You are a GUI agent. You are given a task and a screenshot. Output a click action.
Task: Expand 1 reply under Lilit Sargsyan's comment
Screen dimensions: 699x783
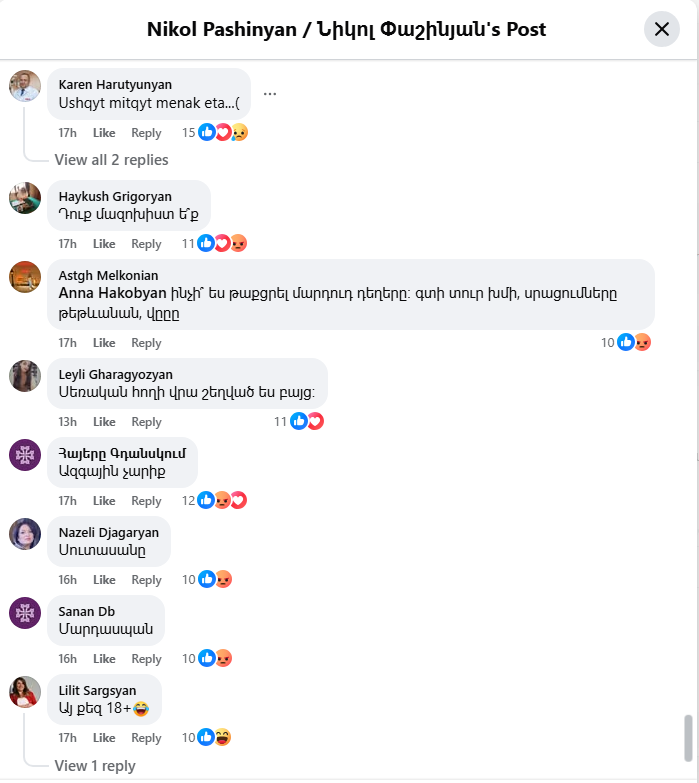click(x=95, y=766)
